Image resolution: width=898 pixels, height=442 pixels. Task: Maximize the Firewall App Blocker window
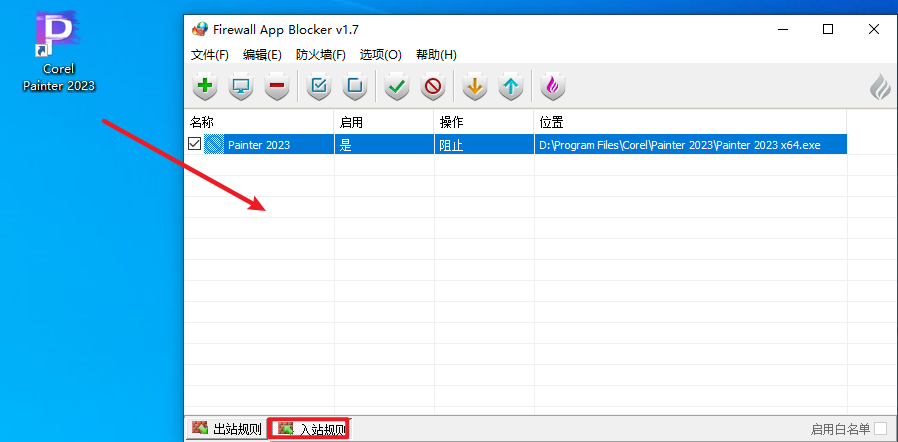click(828, 29)
